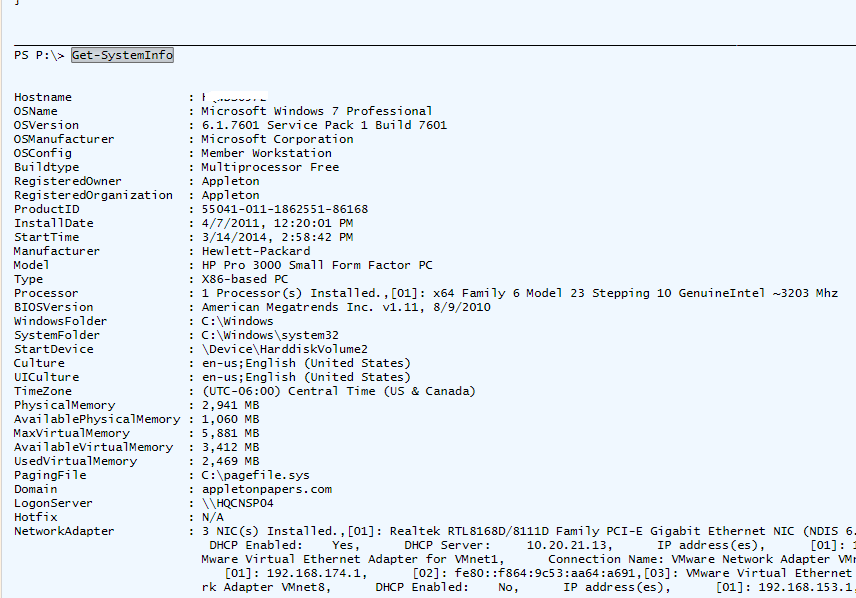This screenshot has width=856, height=598.
Task: Click the PhysicalMemory 2,941 MB value
Action: pos(230,405)
